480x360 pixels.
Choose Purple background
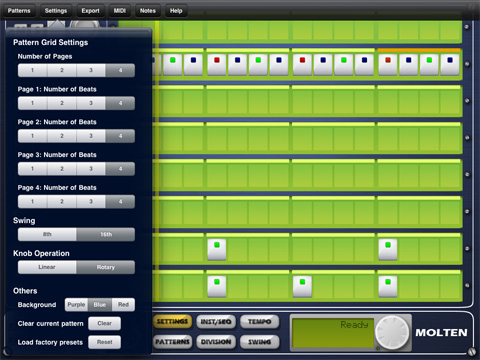pyautogui.click(x=76, y=305)
